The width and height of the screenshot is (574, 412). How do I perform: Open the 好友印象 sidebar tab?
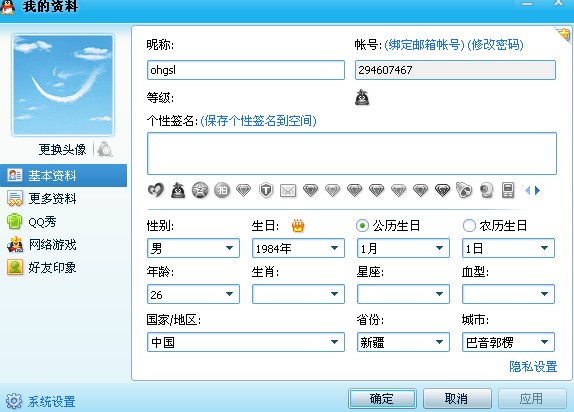point(64,267)
